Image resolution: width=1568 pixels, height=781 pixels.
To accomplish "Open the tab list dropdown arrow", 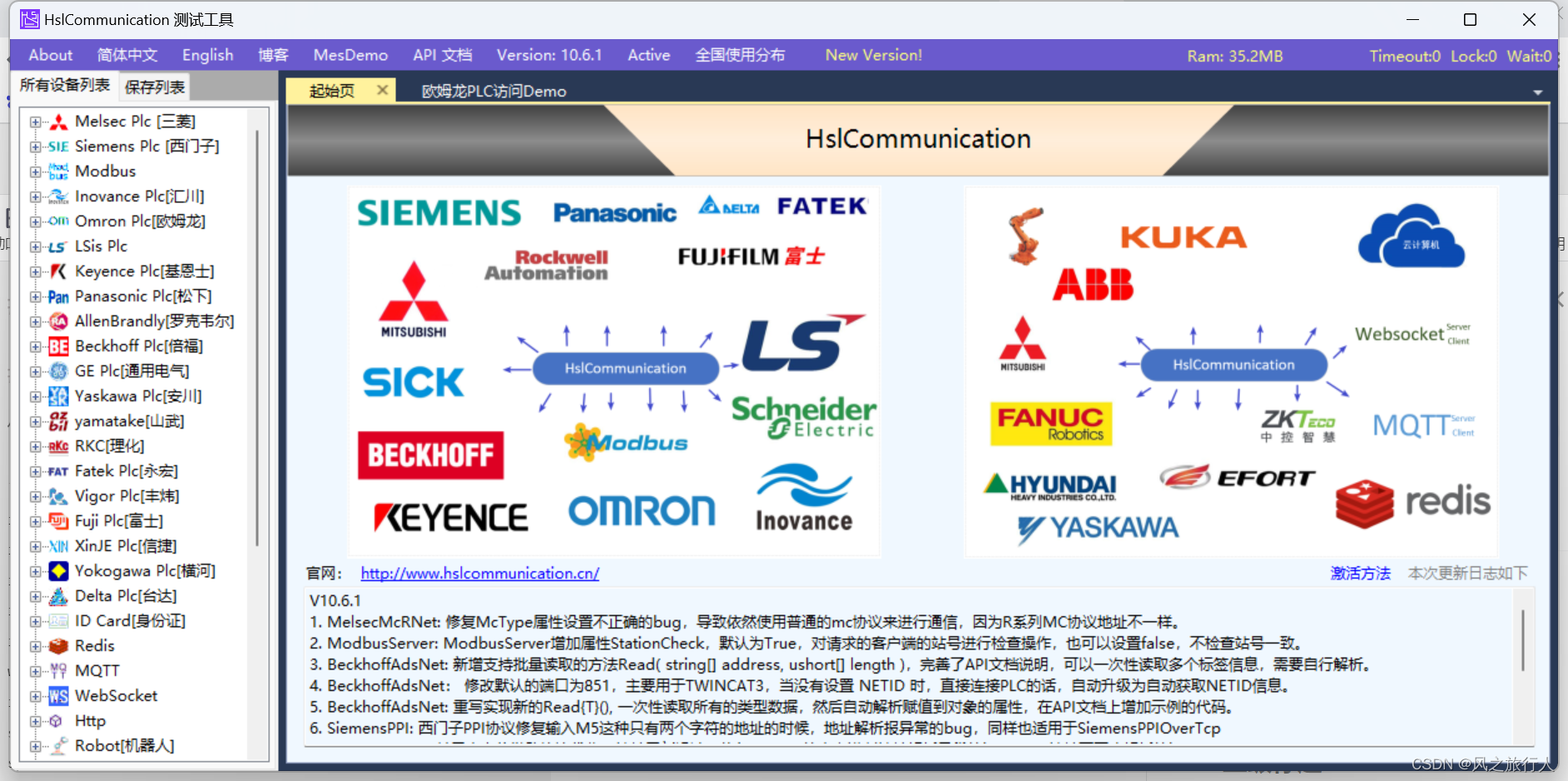I will 1538,92.
